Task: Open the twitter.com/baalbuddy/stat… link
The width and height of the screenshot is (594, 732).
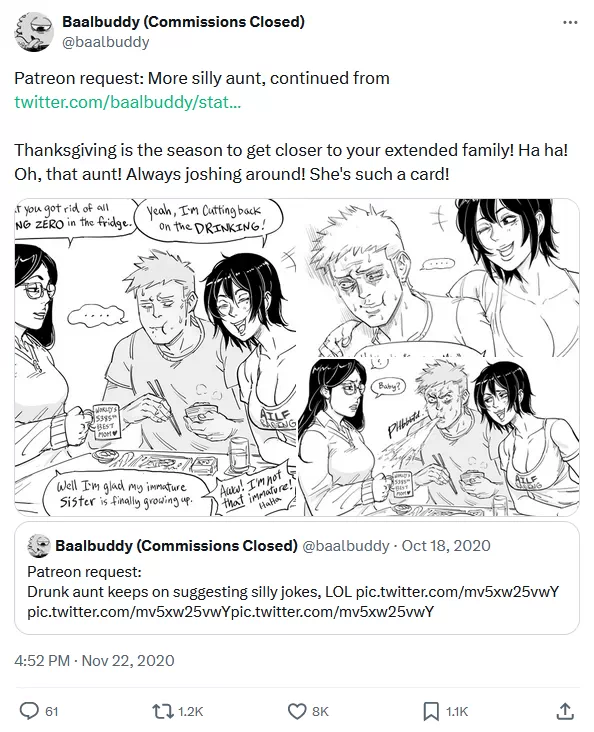Action: click(x=127, y=102)
